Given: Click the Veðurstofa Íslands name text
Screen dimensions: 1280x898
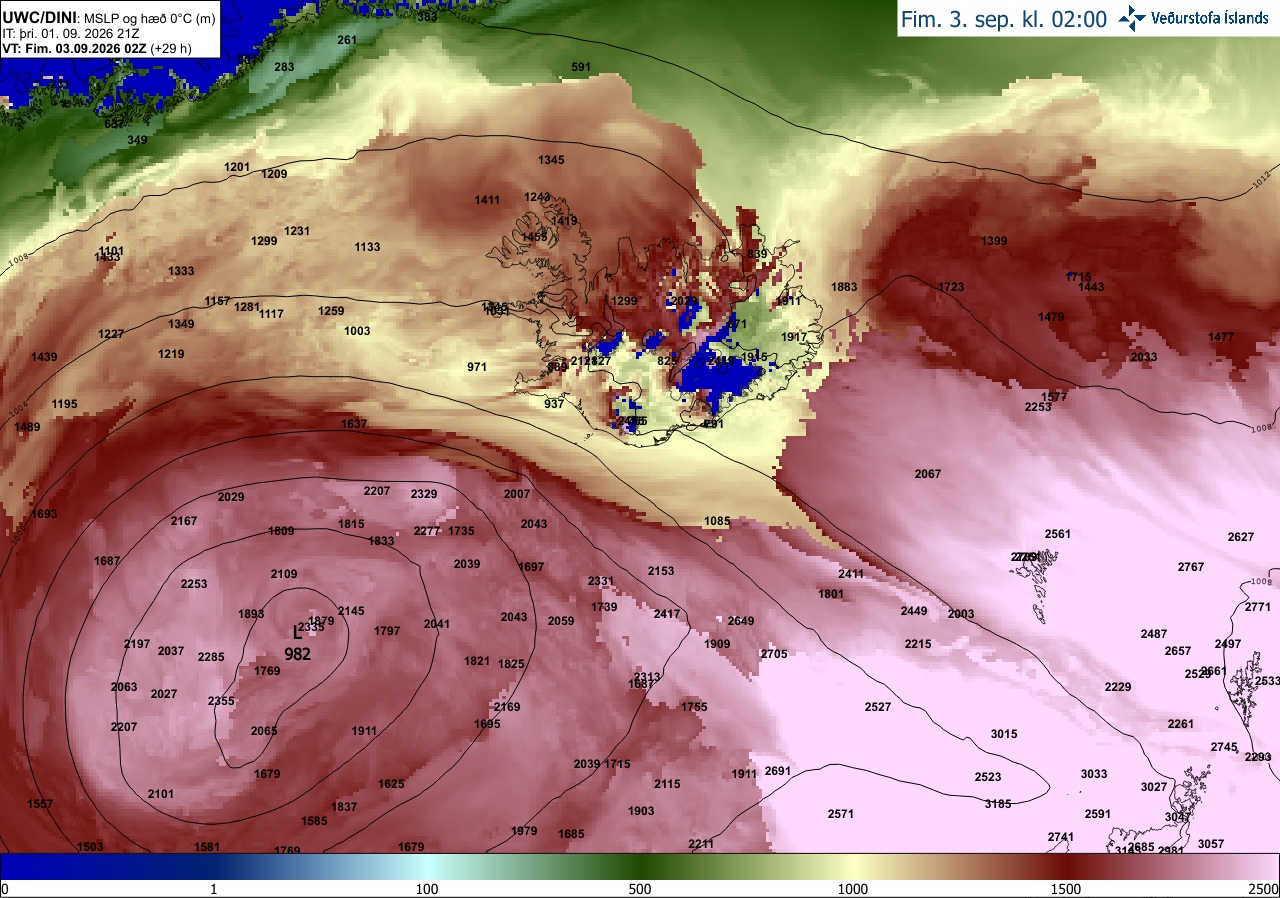Looking at the screenshot, I should (1210, 18).
